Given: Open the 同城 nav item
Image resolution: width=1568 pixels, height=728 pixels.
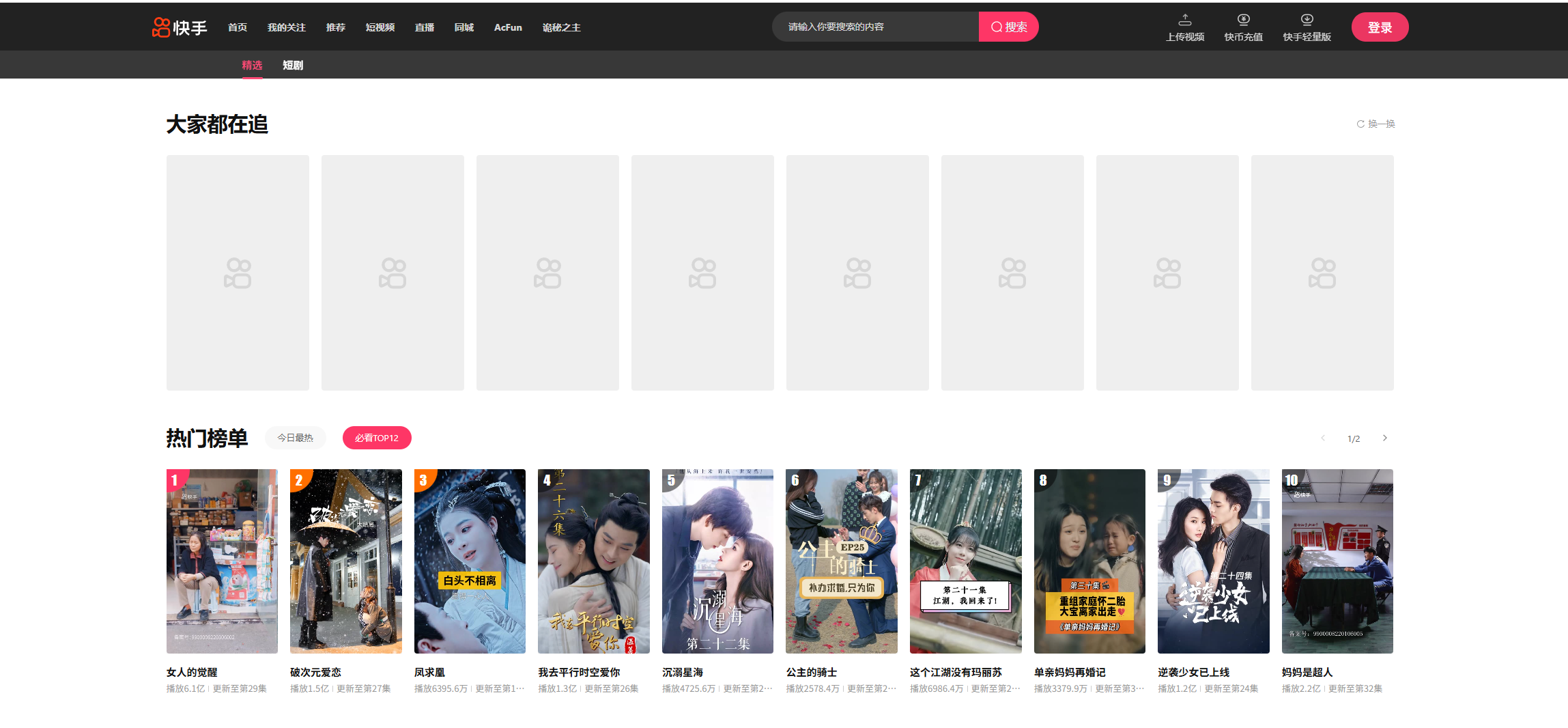Looking at the screenshot, I should (464, 27).
